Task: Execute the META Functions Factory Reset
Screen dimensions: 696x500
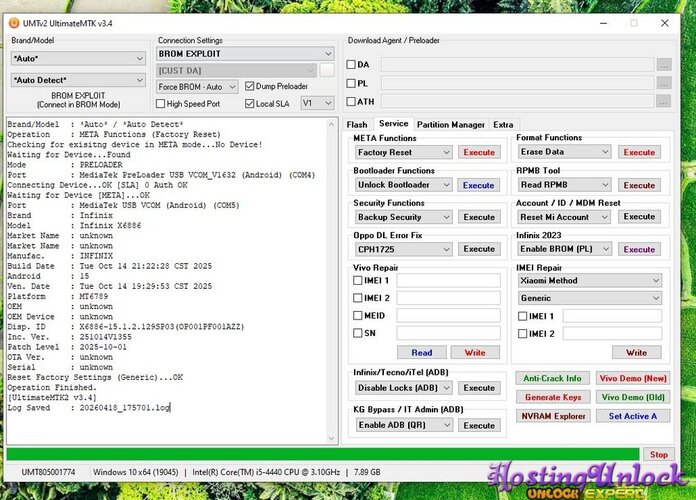Action: point(479,152)
